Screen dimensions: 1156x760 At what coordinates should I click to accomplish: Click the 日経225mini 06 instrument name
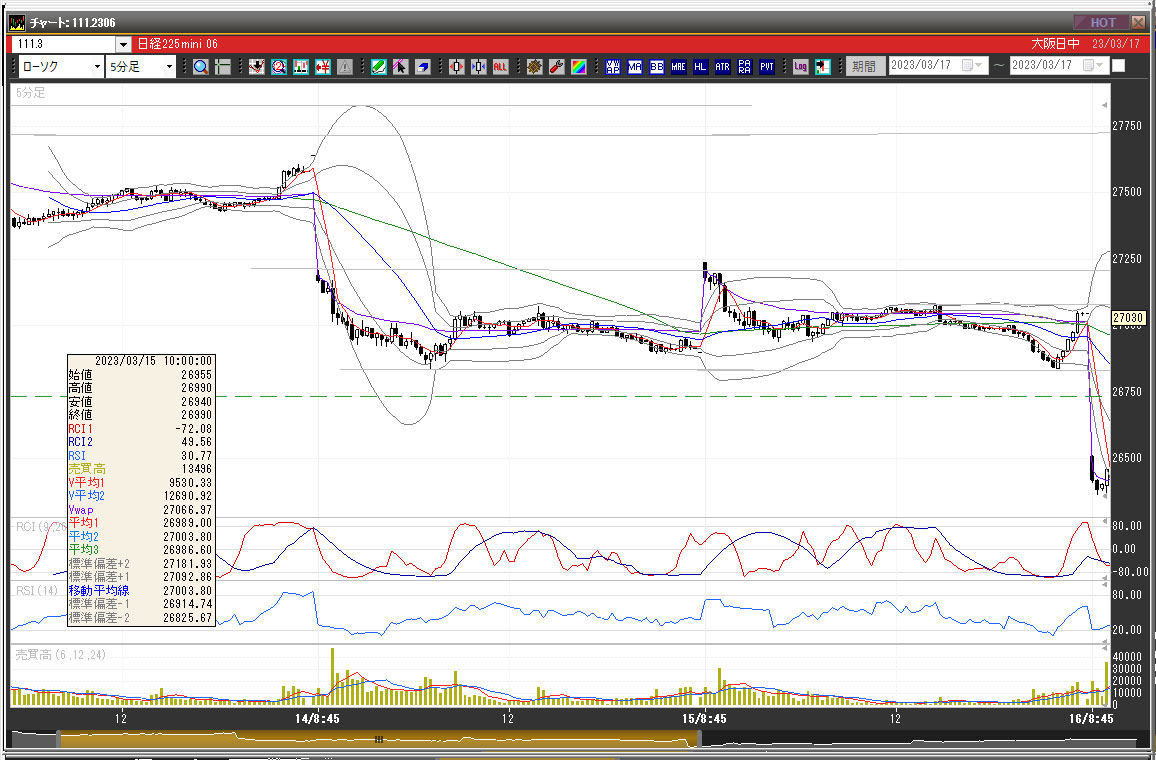[178, 44]
